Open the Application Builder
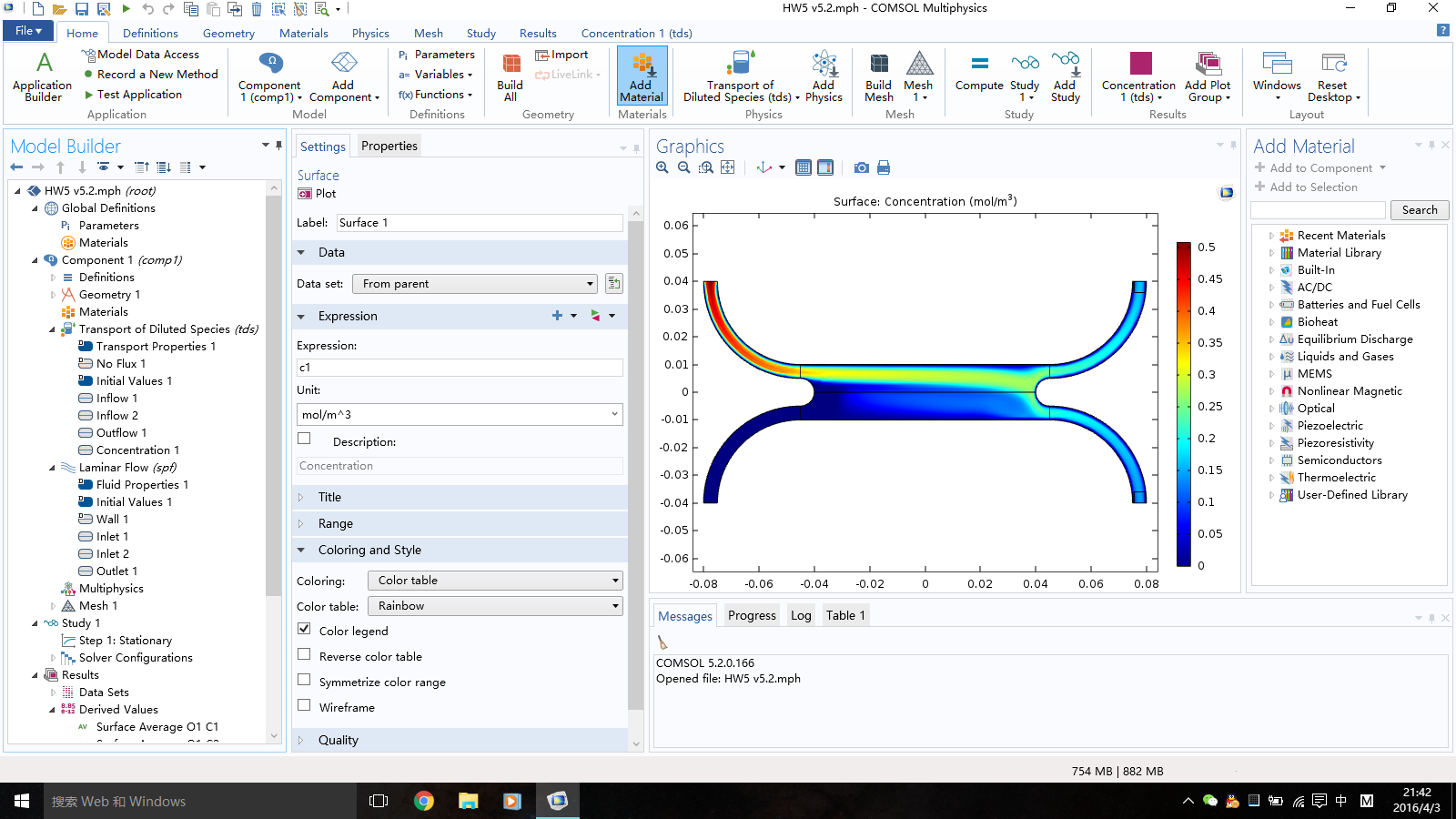The image size is (1456, 819). point(43,76)
